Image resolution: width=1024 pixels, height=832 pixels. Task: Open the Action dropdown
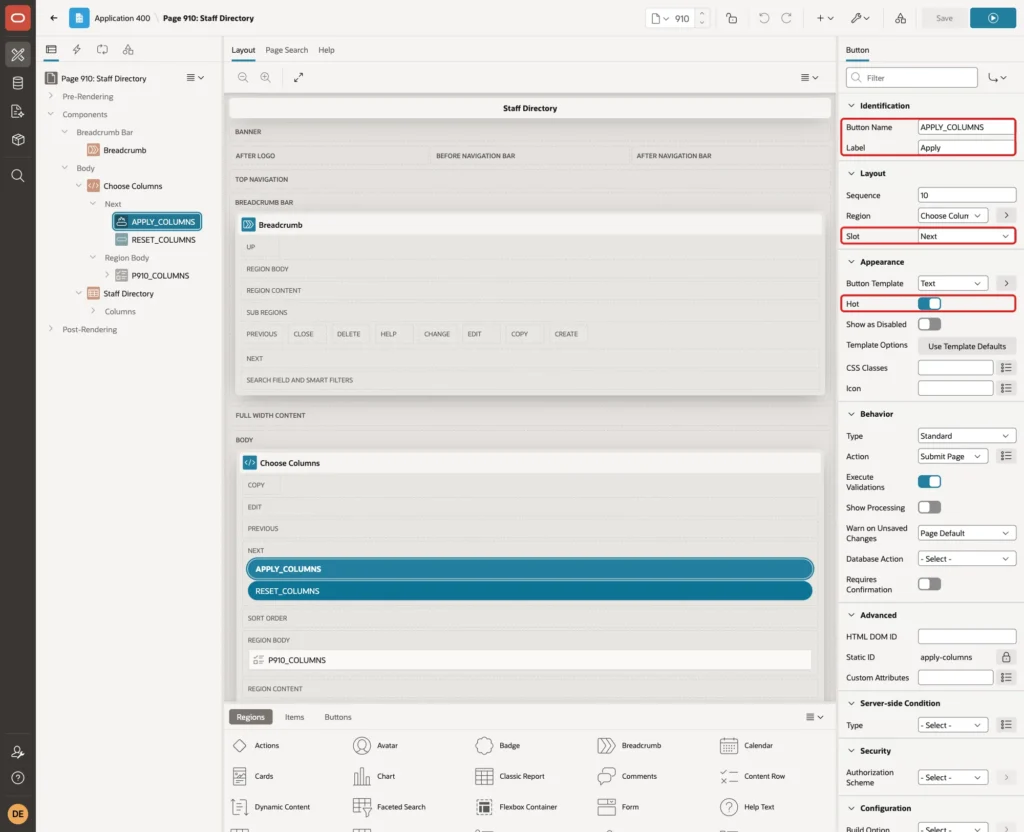[x=952, y=456]
